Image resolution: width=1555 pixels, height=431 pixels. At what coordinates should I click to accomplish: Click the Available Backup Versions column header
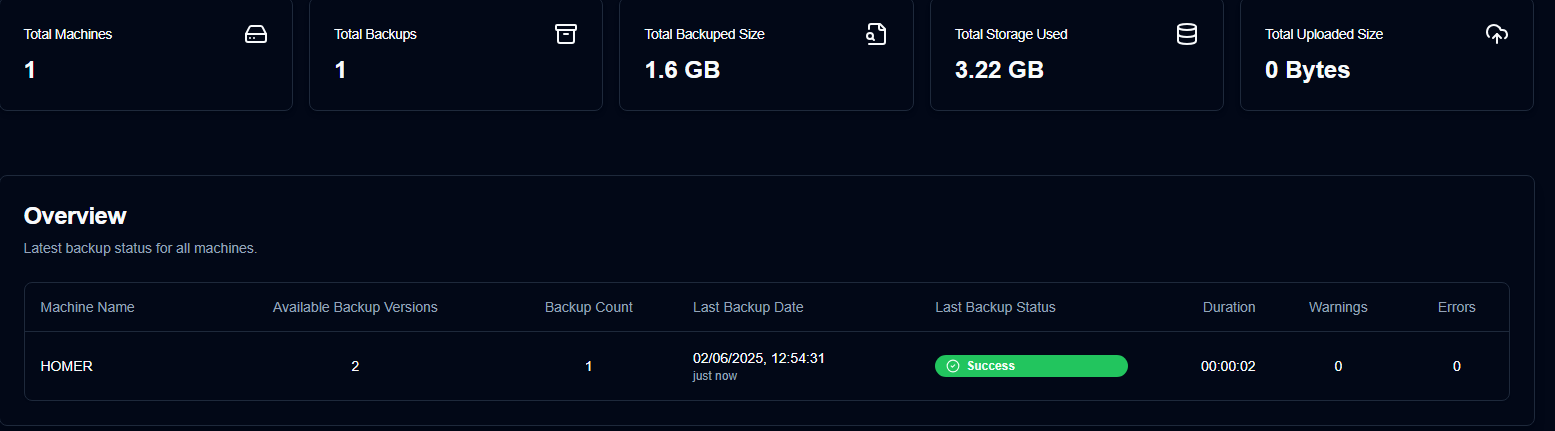[x=355, y=307]
